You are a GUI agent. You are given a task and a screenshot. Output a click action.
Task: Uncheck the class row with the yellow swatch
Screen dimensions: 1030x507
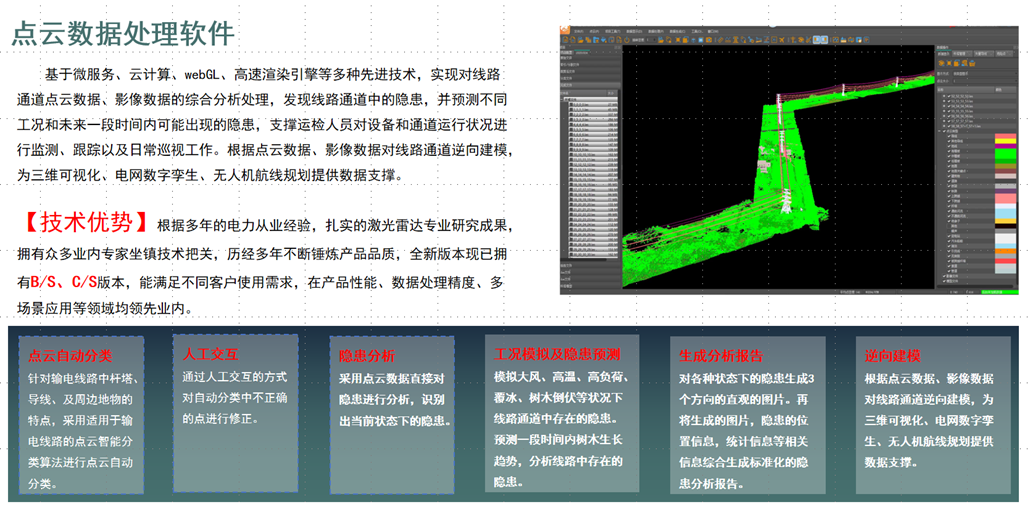949,141
